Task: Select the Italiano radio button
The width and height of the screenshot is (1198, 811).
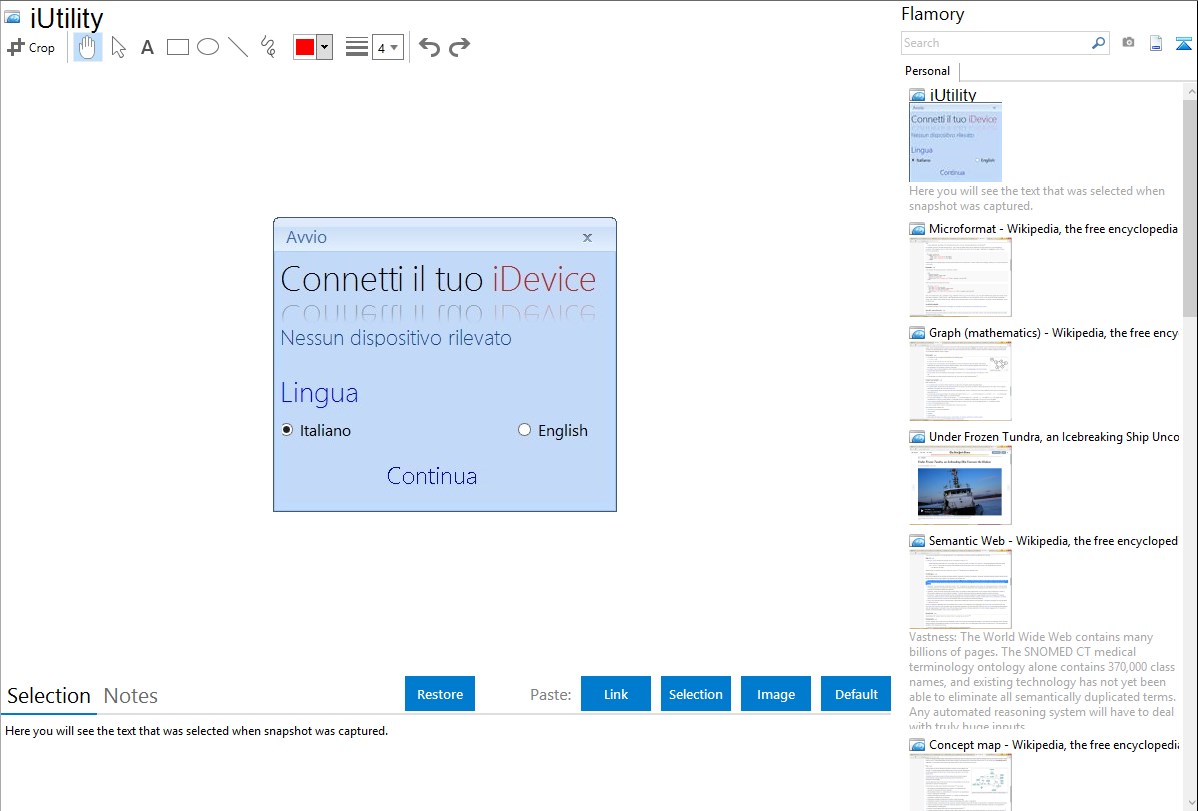Action: tap(287, 430)
